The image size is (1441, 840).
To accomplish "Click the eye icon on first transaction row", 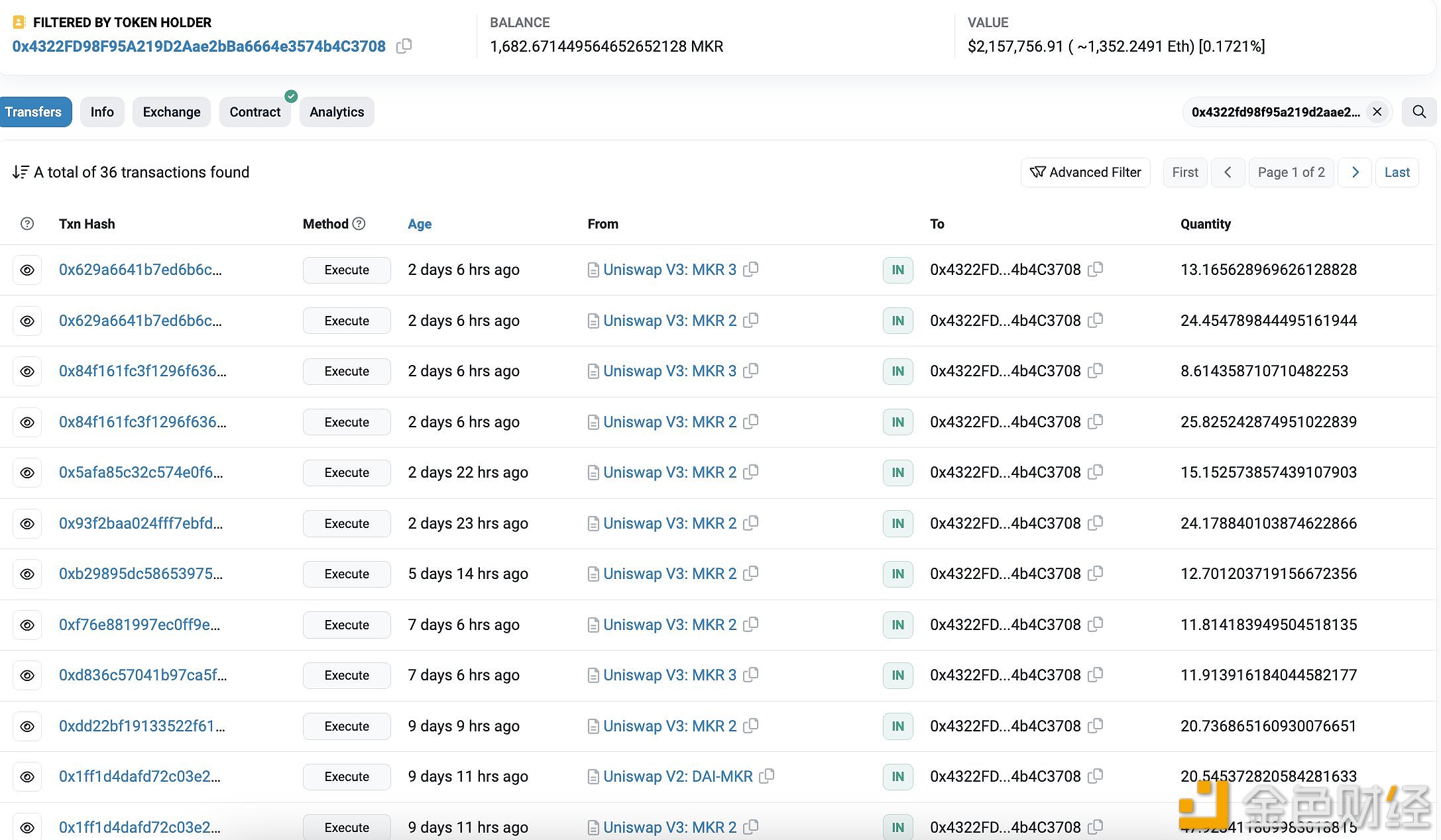I will pyautogui.click(x=26, y=269).
